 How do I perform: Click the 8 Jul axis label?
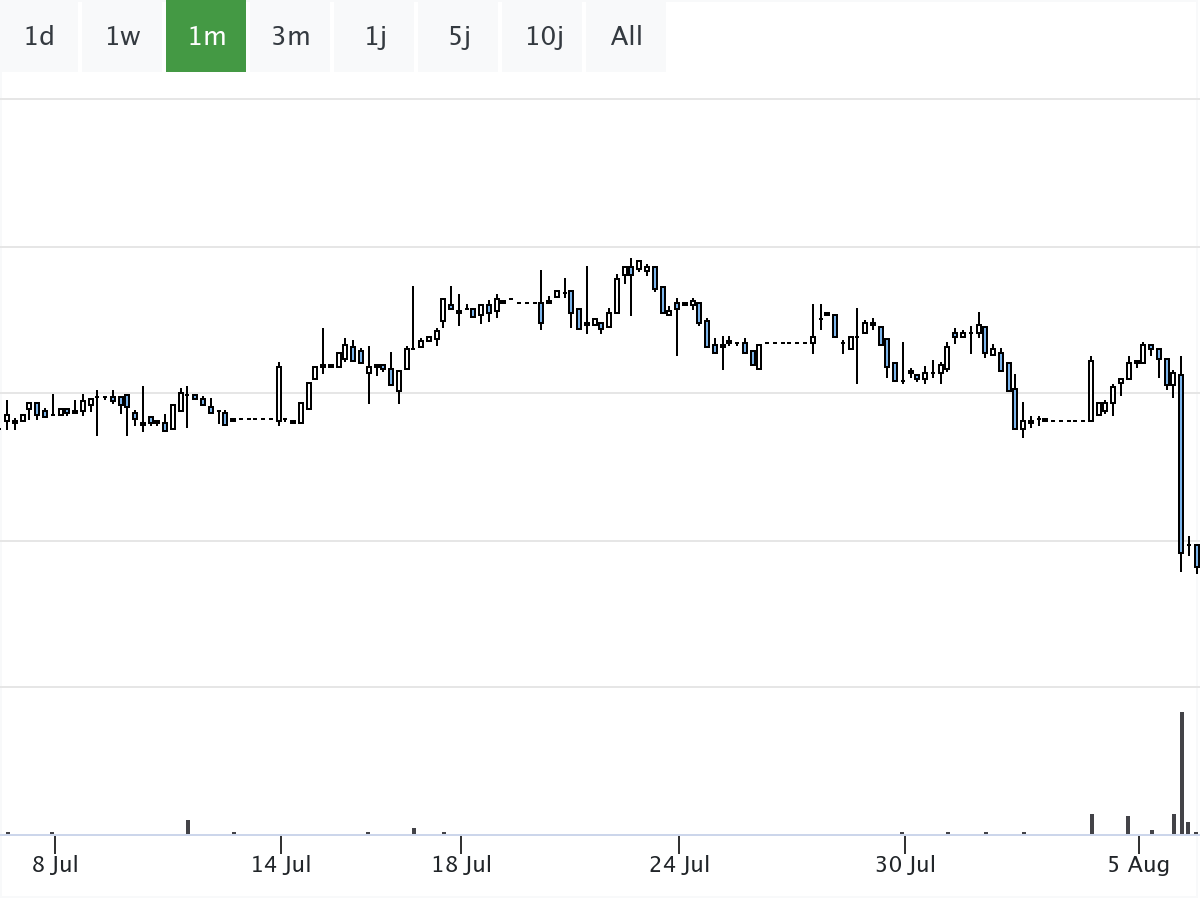pyautogui.click(x=55, y=864)
